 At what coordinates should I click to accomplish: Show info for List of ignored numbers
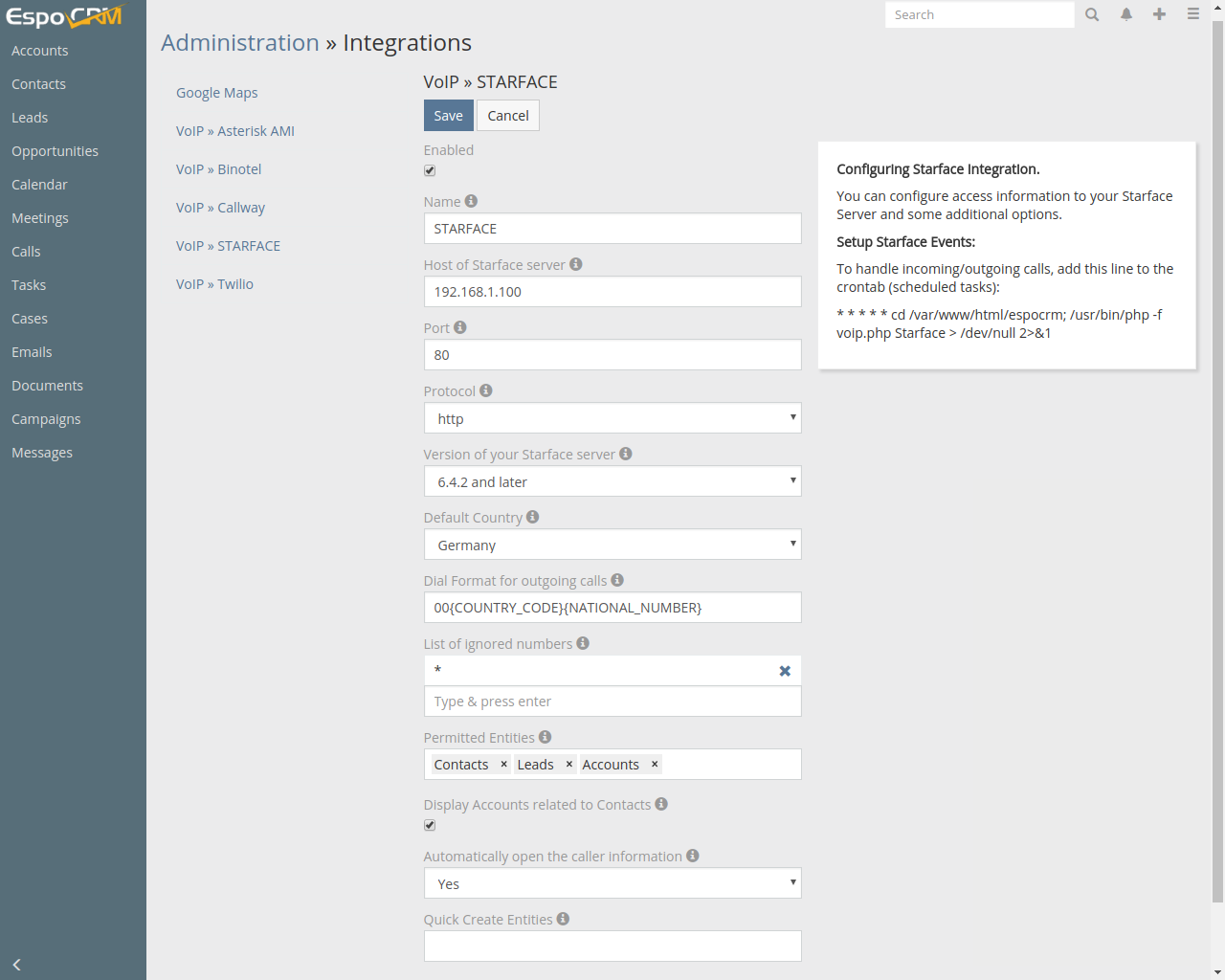point(583,643)
